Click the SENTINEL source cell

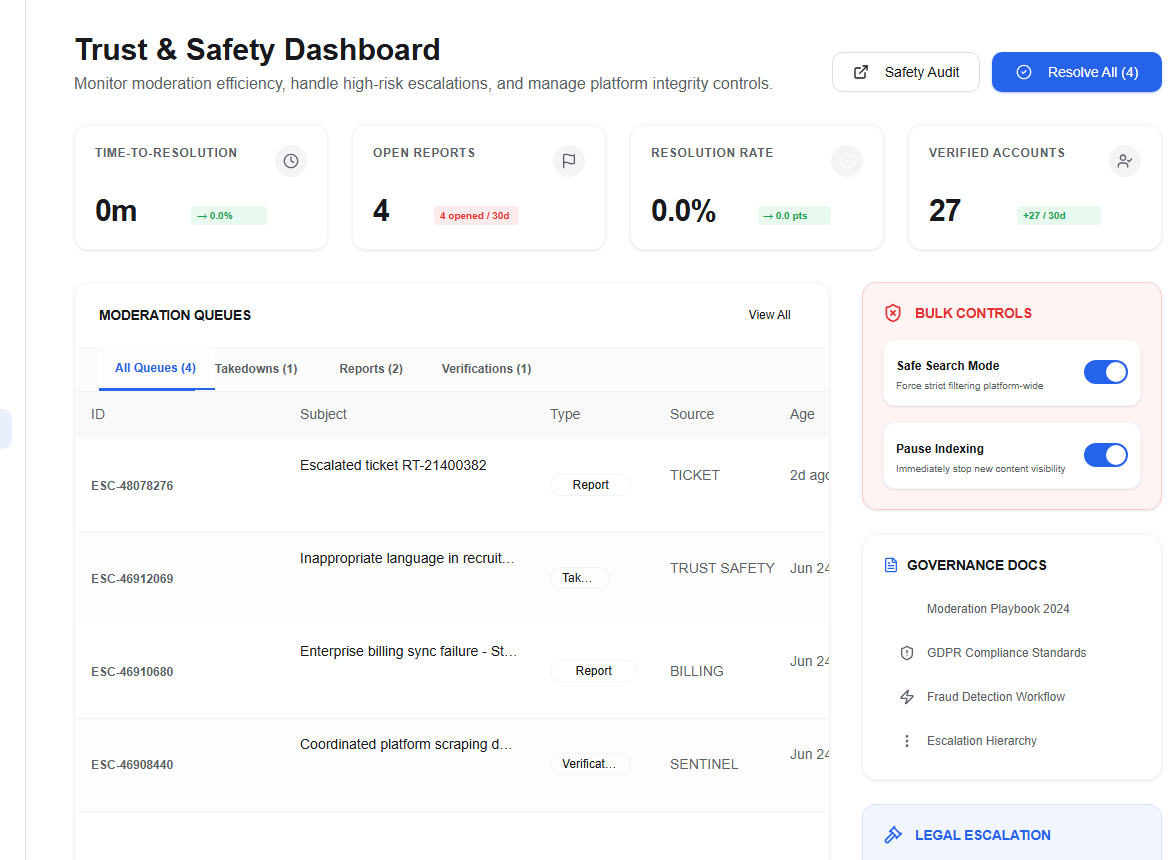tap(704, 765)
